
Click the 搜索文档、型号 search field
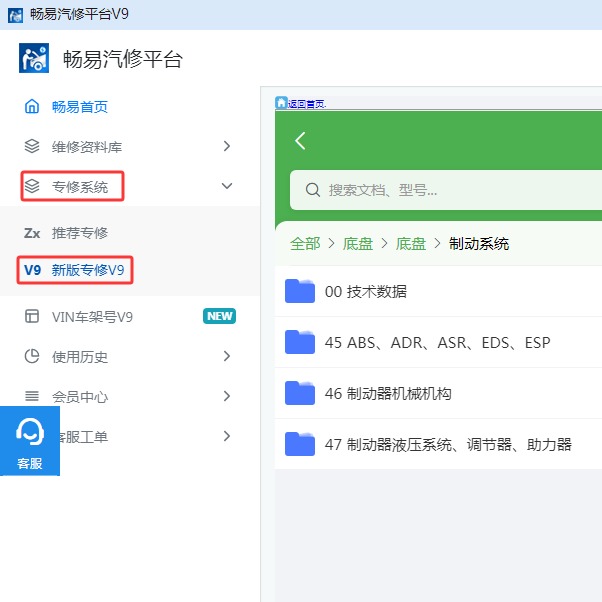(446, 190)
